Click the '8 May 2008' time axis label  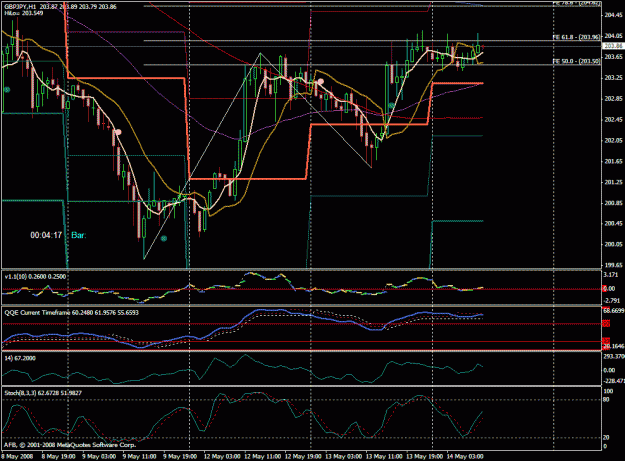pos(17,456)
